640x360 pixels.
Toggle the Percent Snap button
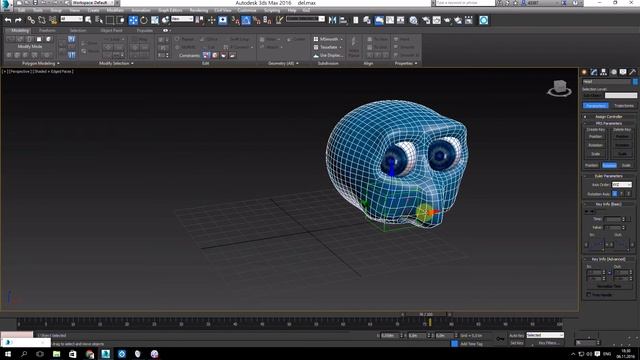tap(257, 20)
